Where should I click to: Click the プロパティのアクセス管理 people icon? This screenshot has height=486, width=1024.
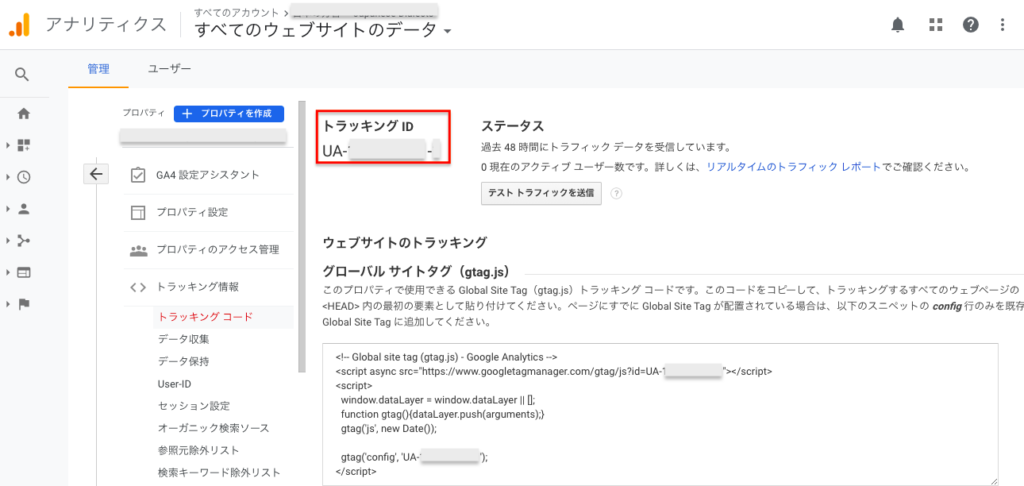pos(138,250)
